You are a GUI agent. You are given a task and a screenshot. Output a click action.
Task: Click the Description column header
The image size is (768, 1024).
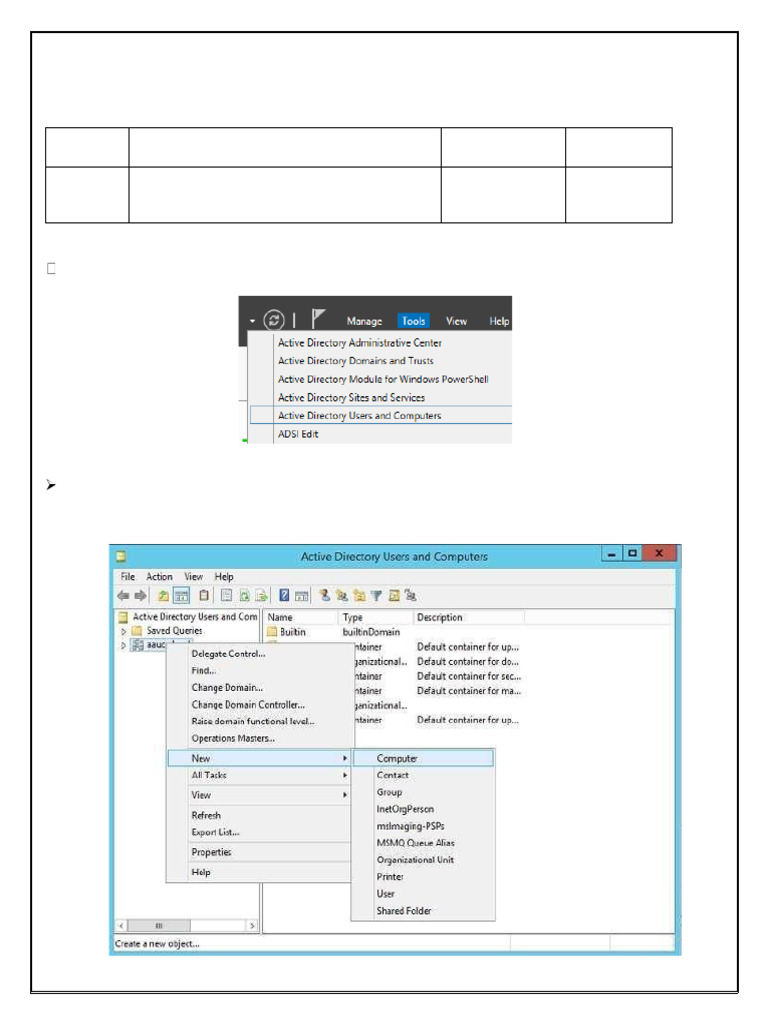click(x=468, y=617)
